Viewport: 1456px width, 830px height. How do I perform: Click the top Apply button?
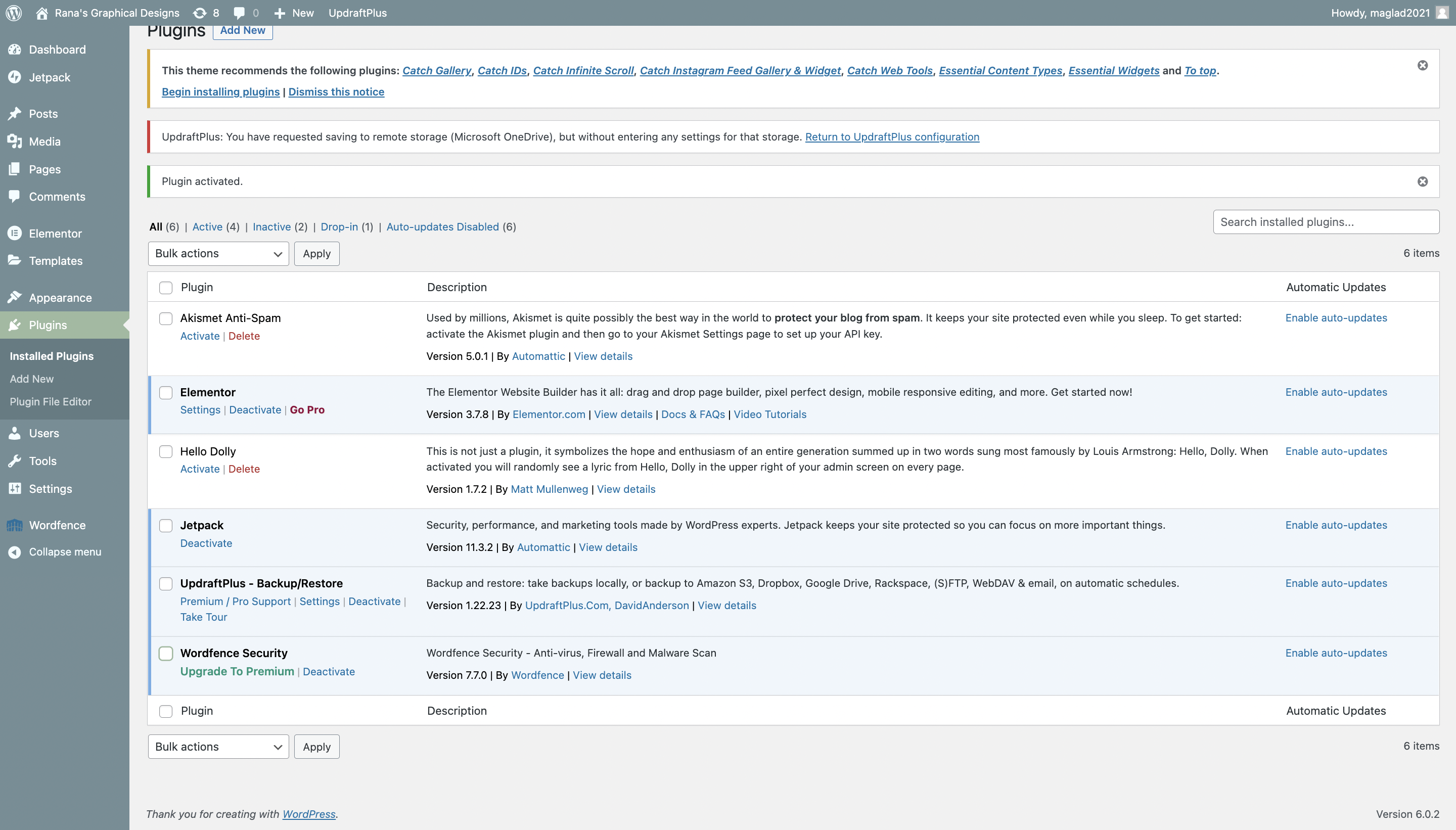[316, 254]
